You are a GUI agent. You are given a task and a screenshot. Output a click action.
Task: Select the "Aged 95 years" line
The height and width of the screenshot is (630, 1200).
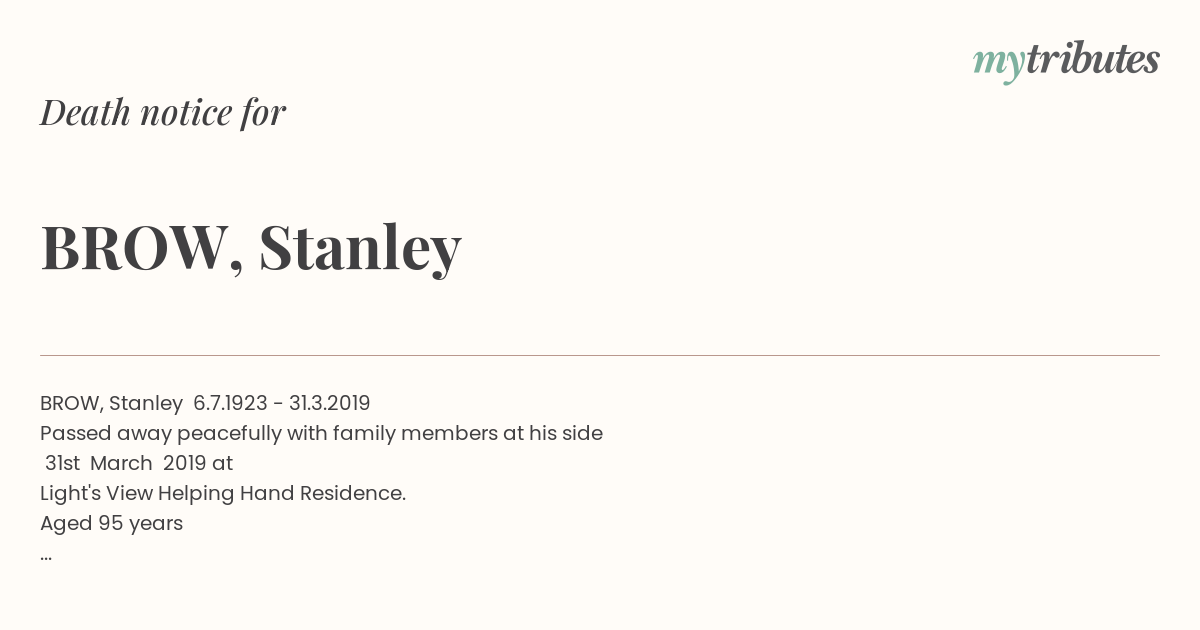coord(111,524)
